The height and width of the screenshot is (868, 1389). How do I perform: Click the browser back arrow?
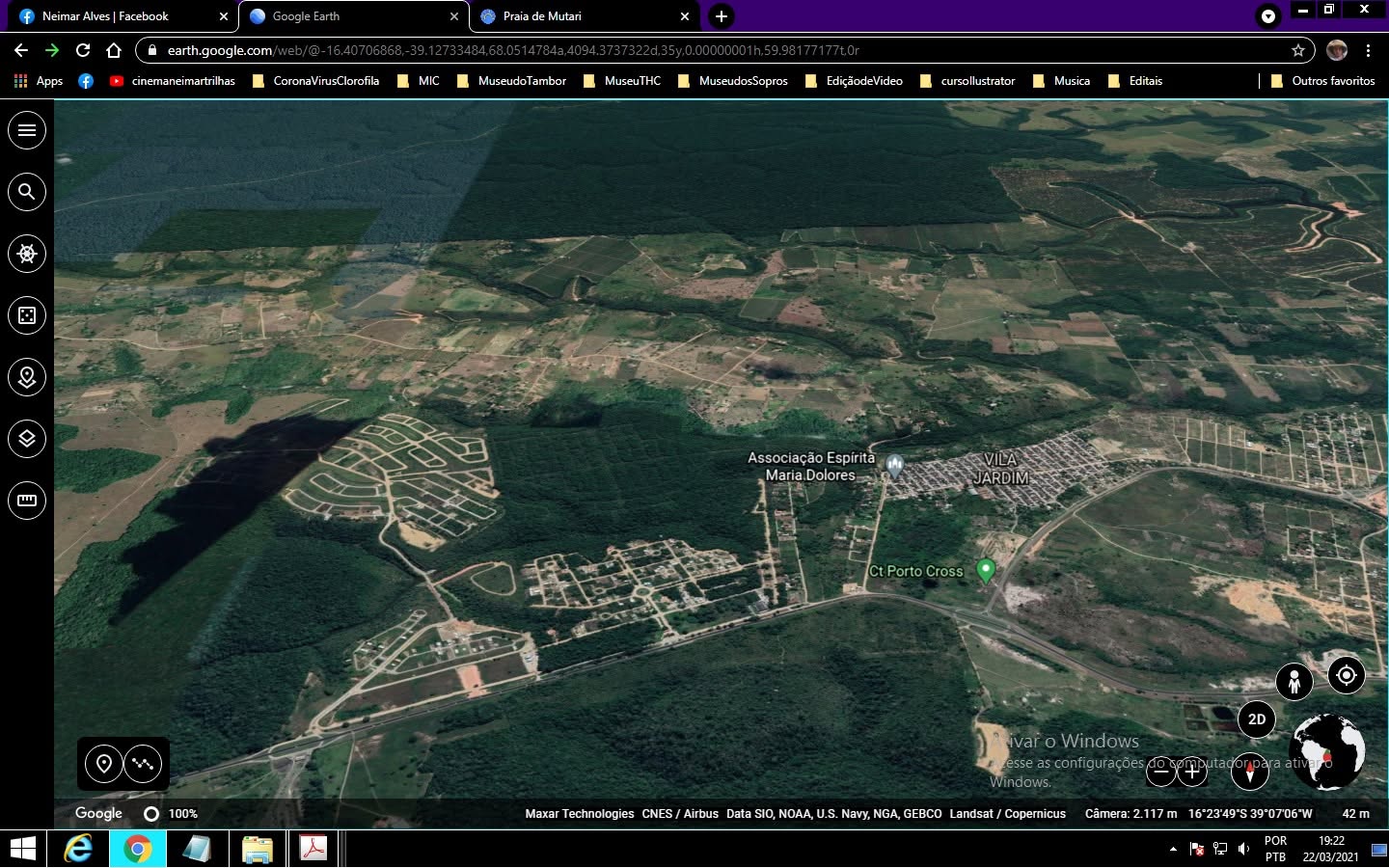21,50
